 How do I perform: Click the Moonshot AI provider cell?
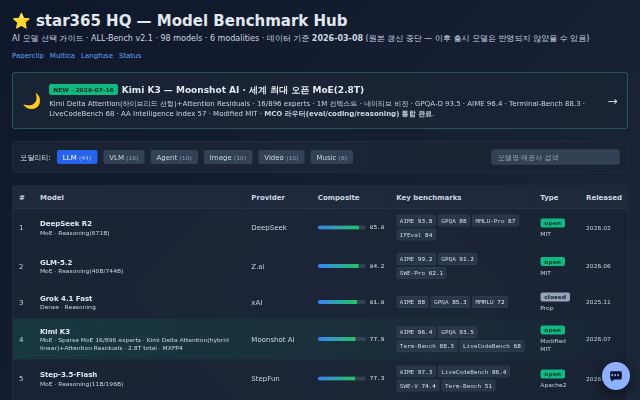273,339
